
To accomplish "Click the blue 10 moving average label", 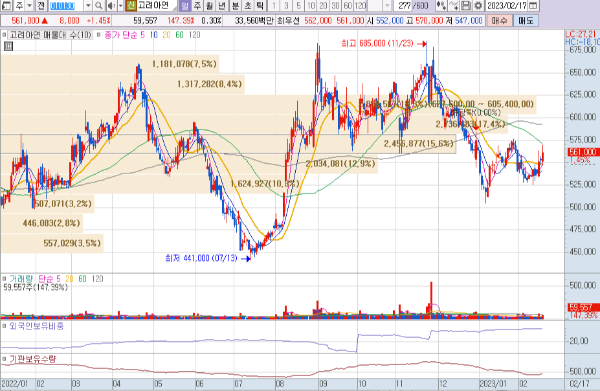I will coord(154,35).
